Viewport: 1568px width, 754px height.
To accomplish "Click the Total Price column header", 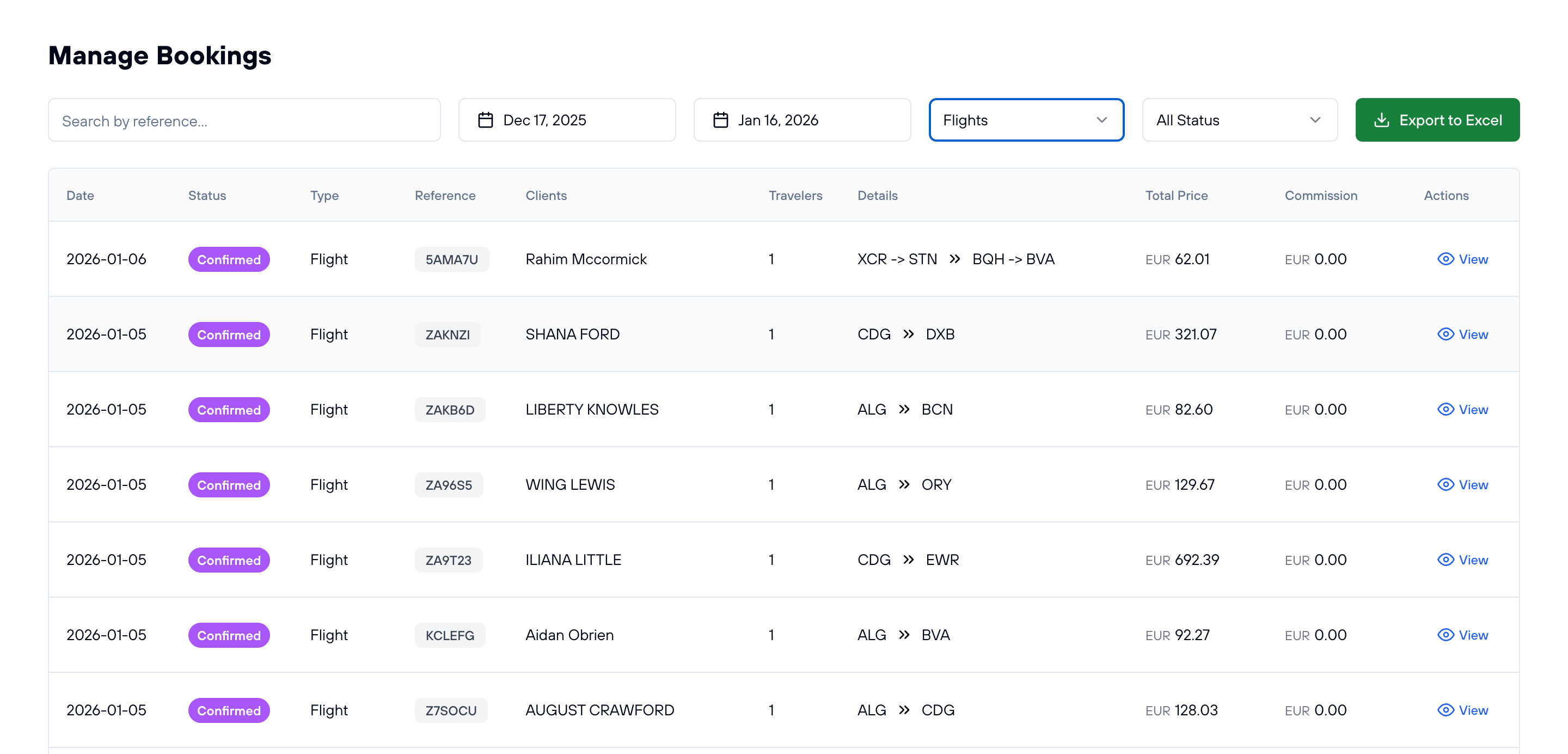I will tap(1176, 196).
